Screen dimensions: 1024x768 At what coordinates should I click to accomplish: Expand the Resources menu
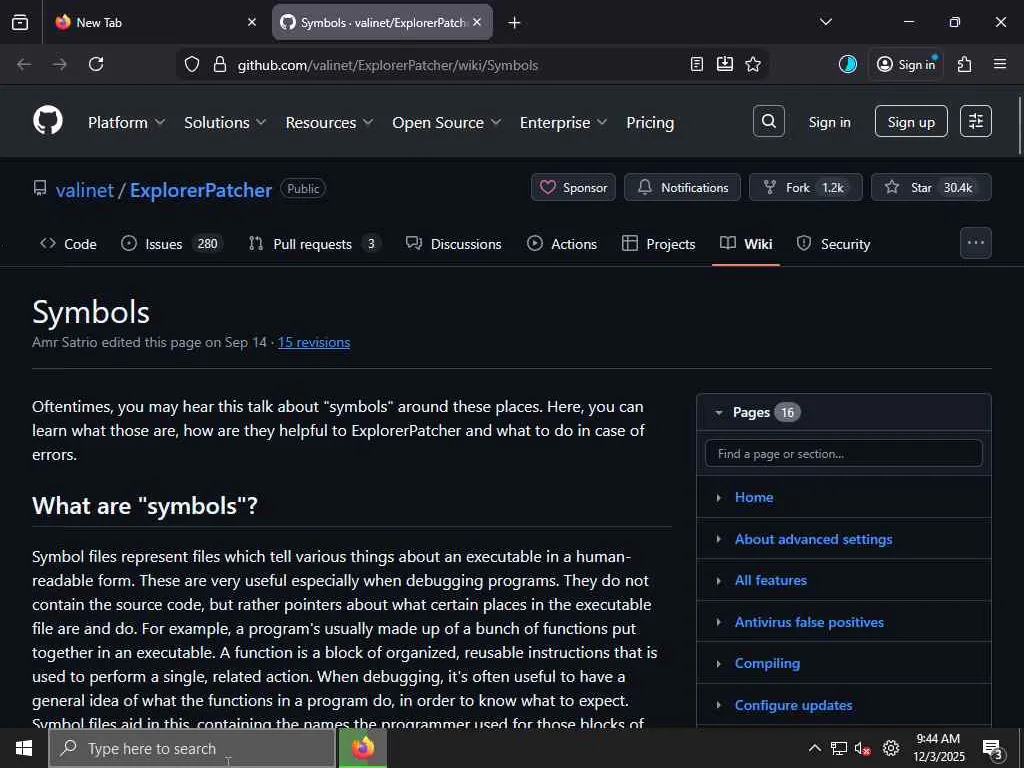click(330, 122)
